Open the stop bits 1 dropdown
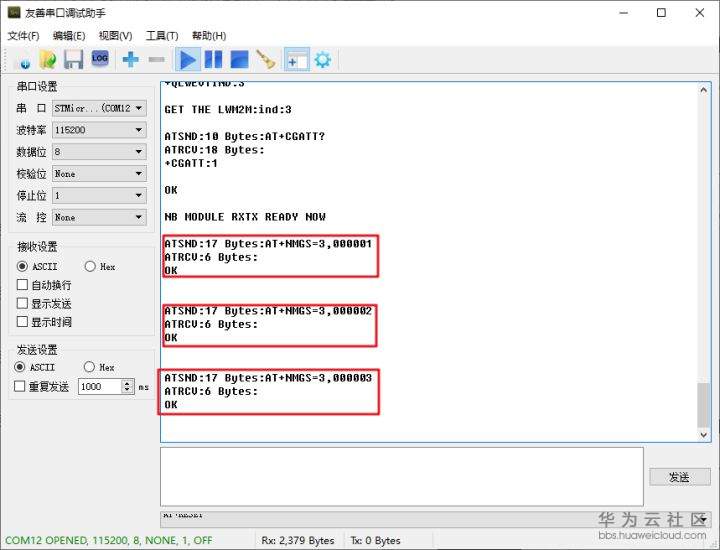 pos(99,196)
